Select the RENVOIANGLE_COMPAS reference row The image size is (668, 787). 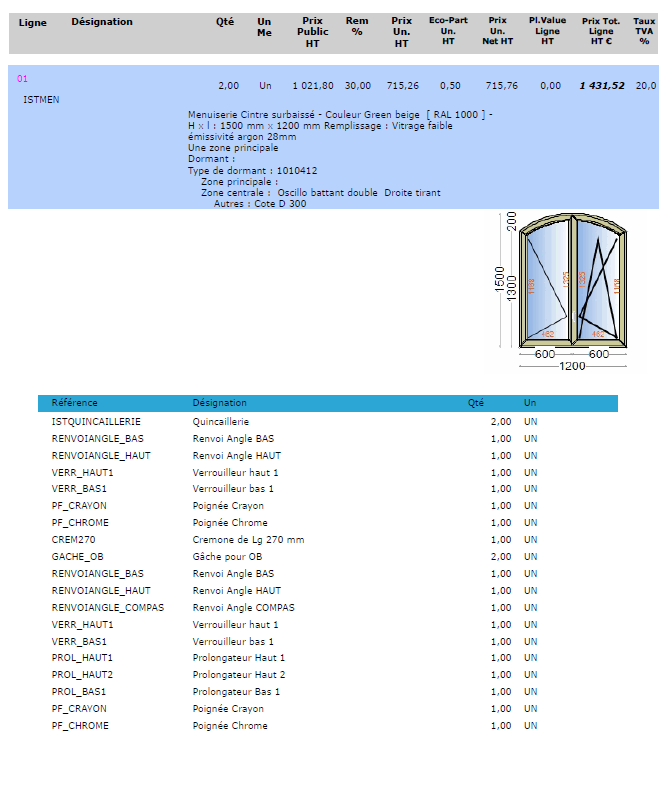[108, 607]
